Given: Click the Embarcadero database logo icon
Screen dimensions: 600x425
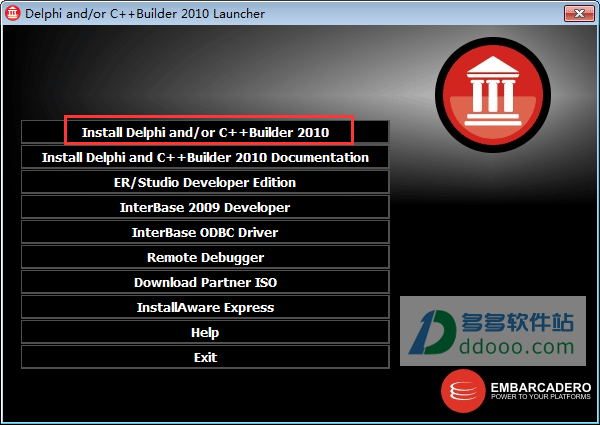Looking at the screenshot, I should (x=463, y=391).
